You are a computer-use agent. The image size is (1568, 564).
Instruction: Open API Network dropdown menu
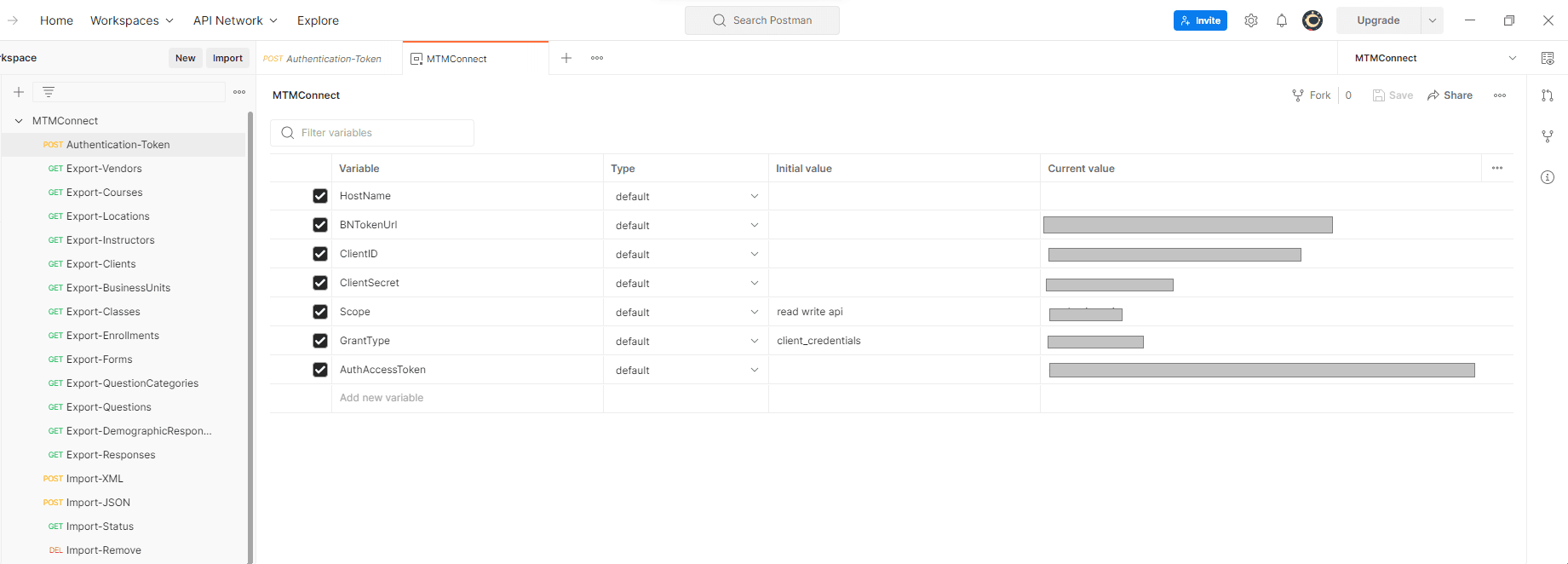tap(235, 20)
